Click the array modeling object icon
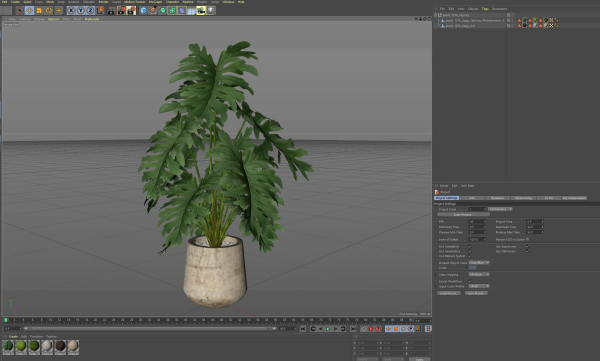The width and height of the screenshot is (600, 361). [x=172, y=11]
